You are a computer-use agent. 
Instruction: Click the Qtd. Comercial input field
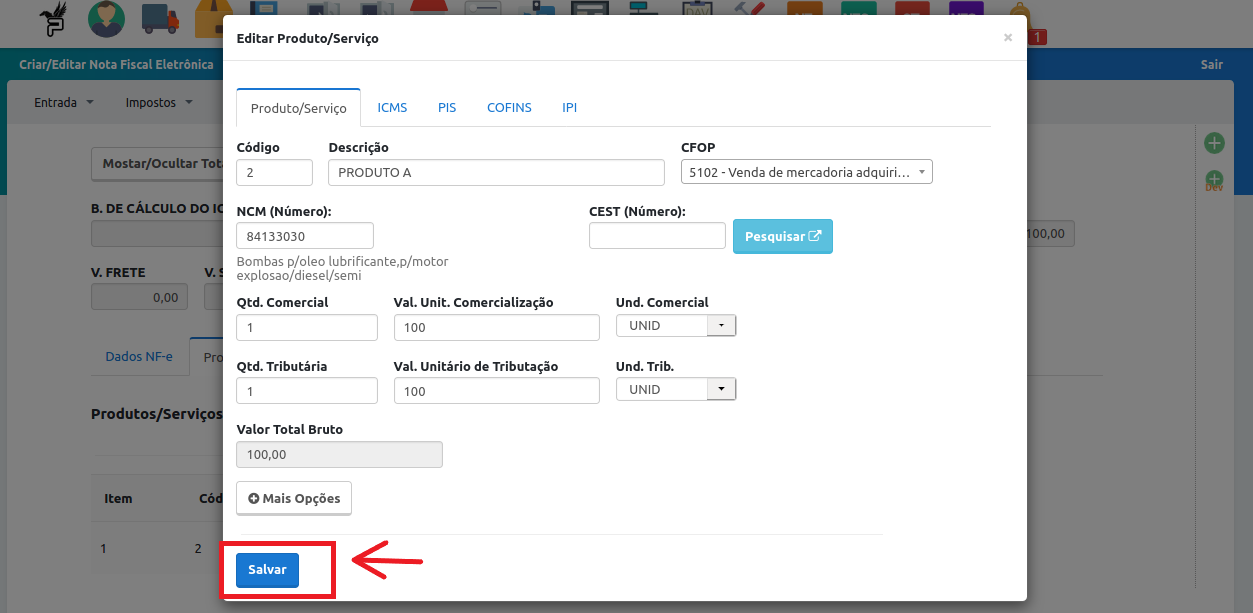pos(307,328)
